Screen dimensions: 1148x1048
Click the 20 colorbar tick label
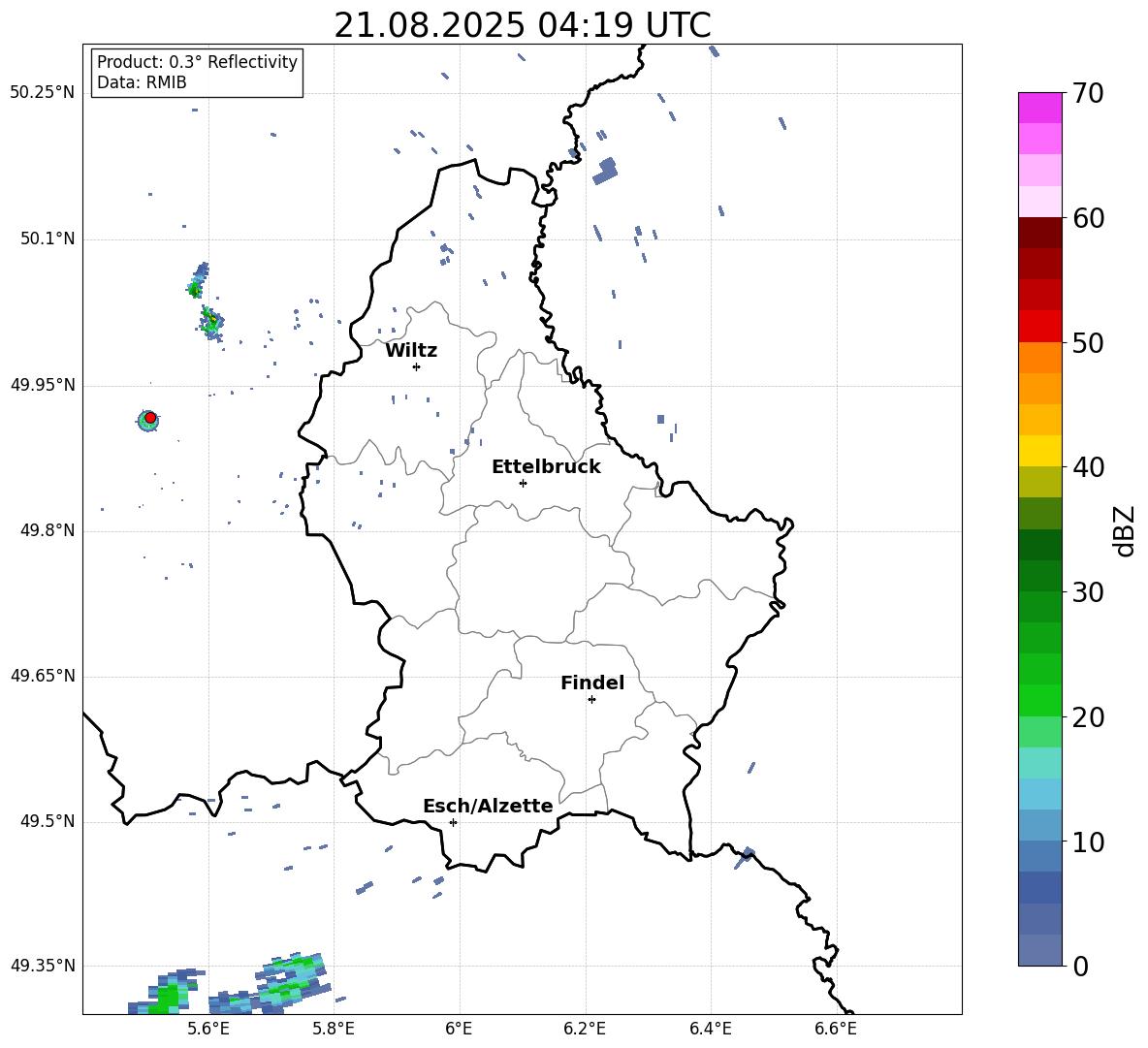[1088, 717]
